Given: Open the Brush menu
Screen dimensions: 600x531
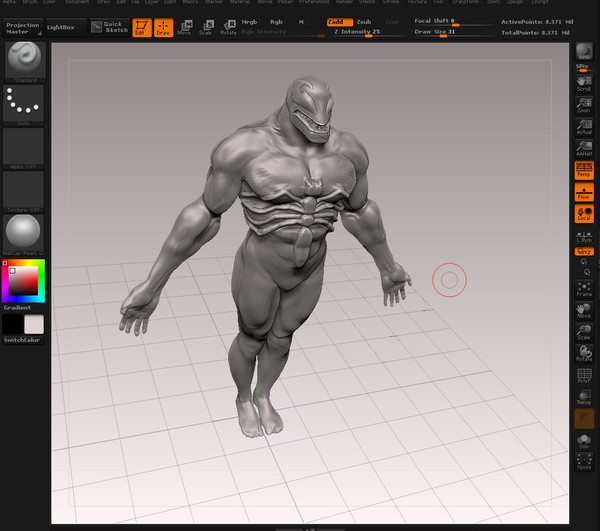Looking at the screenshot, I should (x=30, y=2).
